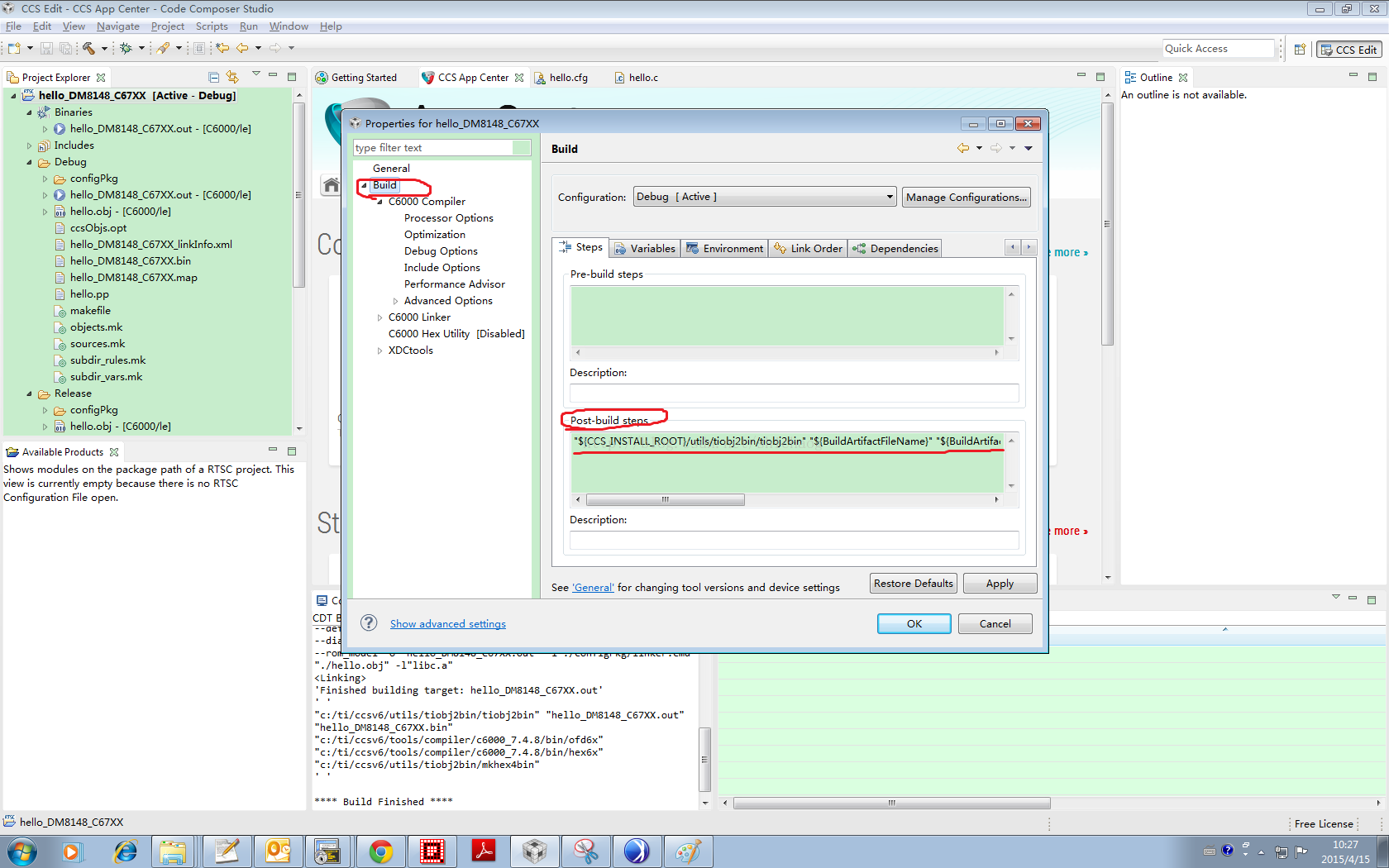The image size is (1389, 868).
Task: Click the Post-build steps Description field
Action: [x=794, y=540]
